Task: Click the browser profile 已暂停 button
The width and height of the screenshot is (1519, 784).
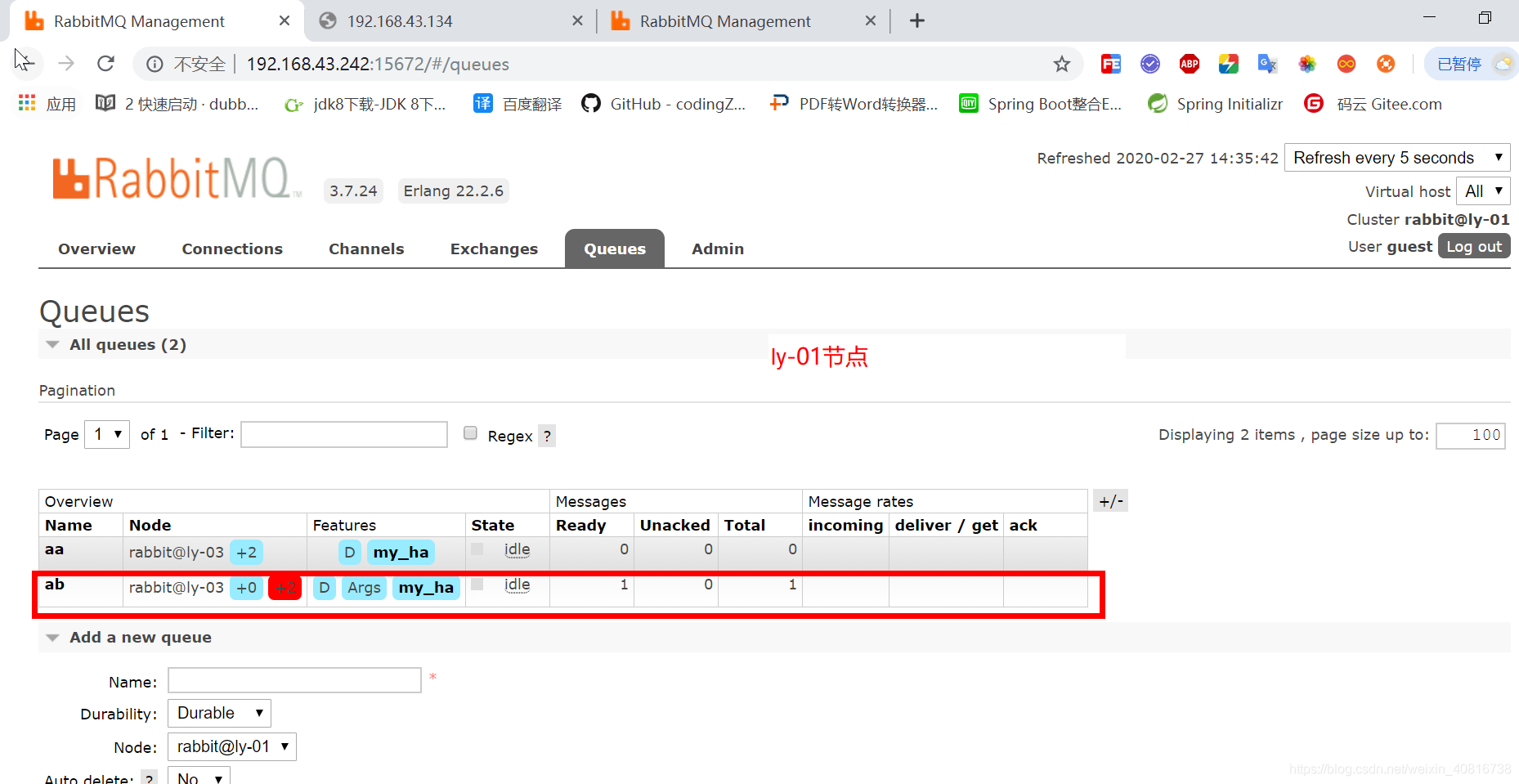Action: (x=1470, y=64)
